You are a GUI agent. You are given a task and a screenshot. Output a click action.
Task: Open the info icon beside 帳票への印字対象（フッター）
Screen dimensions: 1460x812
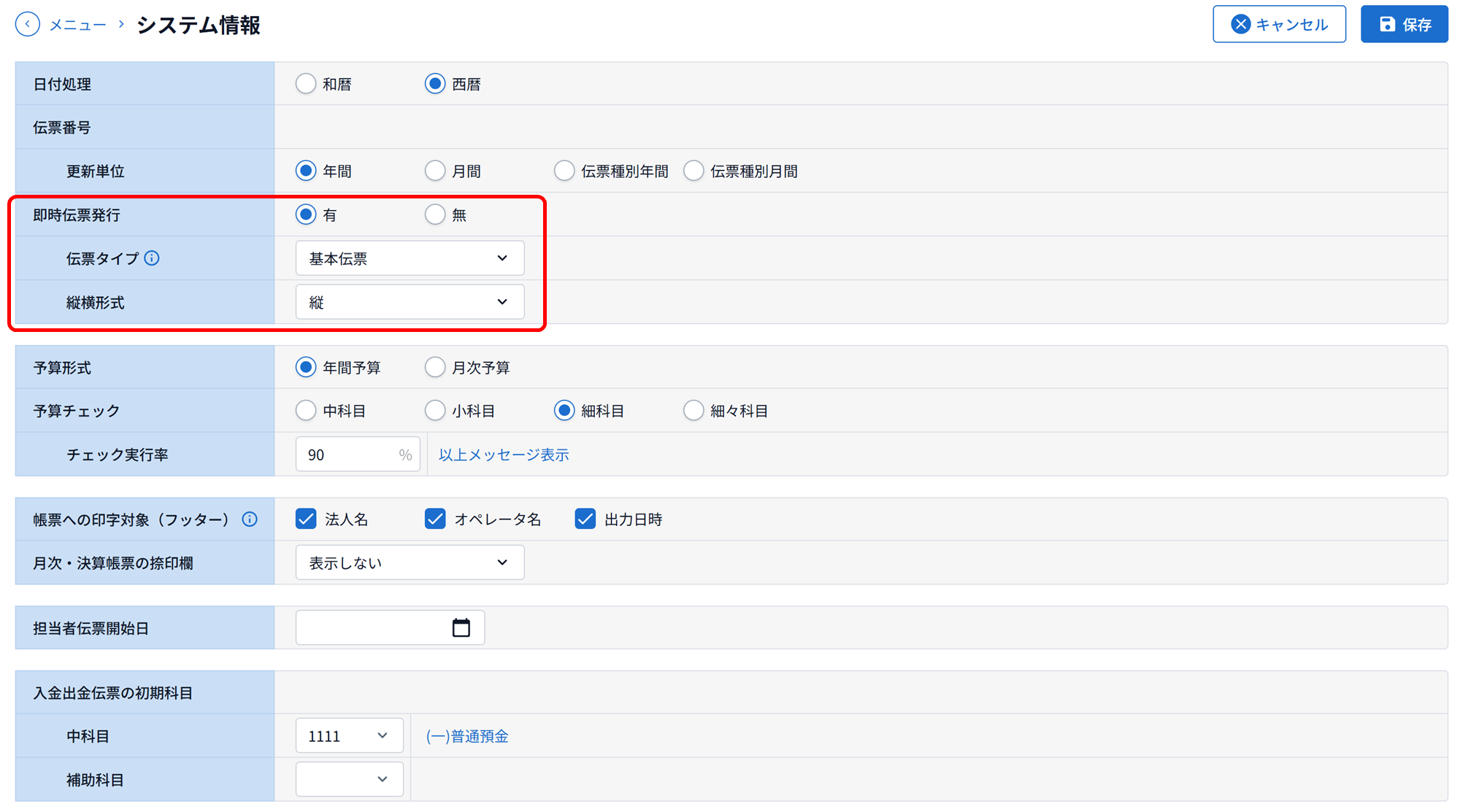pos(250,519)
